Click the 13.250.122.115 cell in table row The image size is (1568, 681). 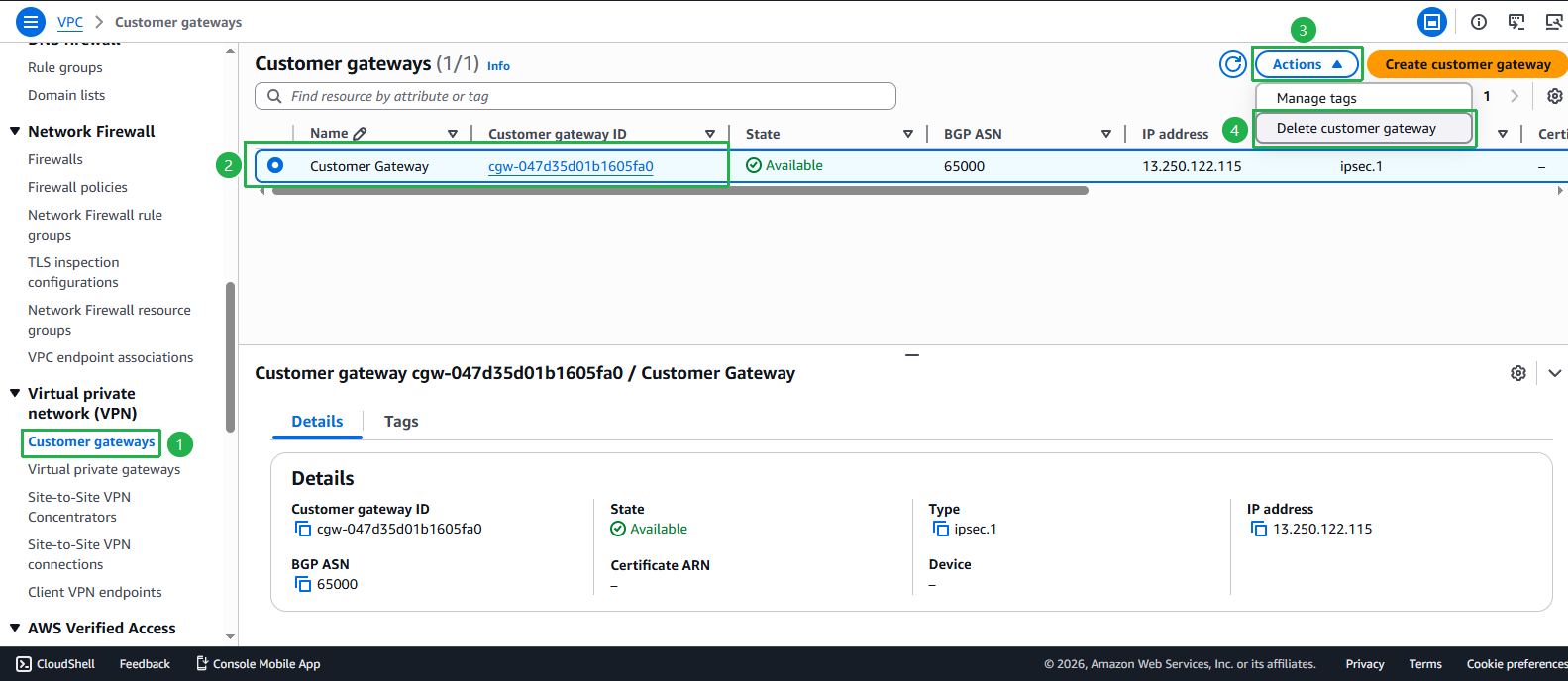tap(1192, 166)
